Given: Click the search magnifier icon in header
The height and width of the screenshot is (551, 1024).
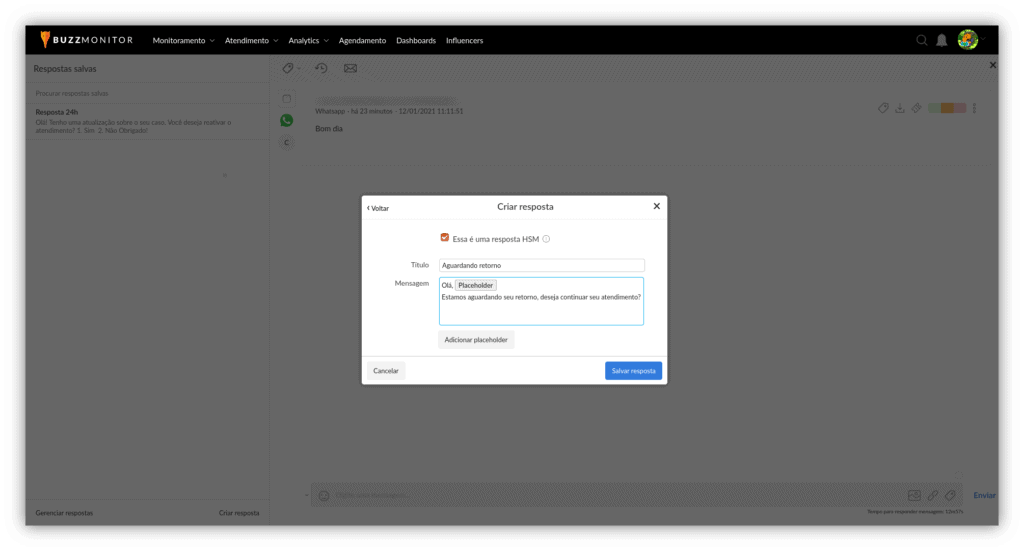Looking at the screenshot, I should [922, 40].
